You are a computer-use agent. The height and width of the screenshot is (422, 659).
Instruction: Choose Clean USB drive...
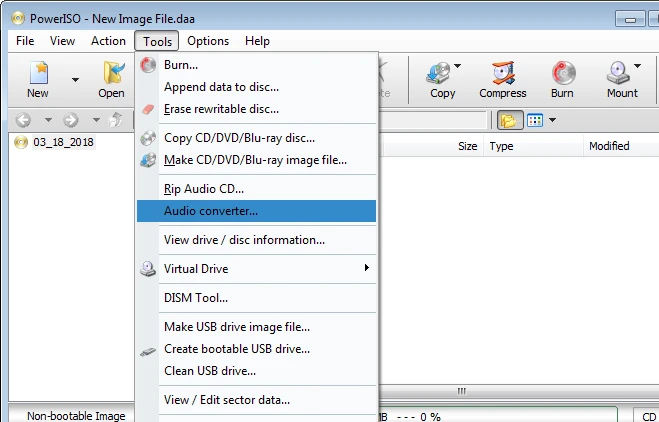click(x=256, y=371)
